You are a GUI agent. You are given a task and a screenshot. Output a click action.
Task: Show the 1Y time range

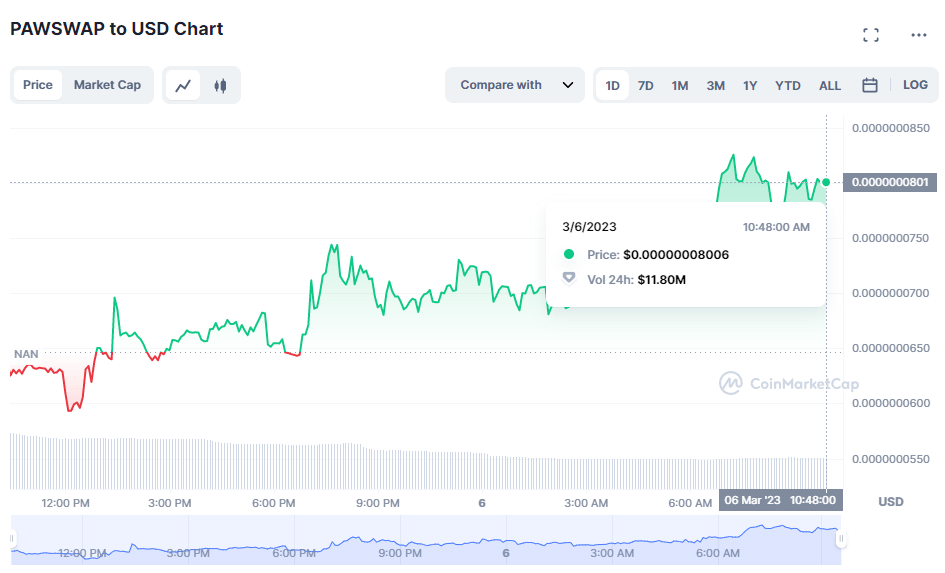pyautogui.click(x=750, y=86)
